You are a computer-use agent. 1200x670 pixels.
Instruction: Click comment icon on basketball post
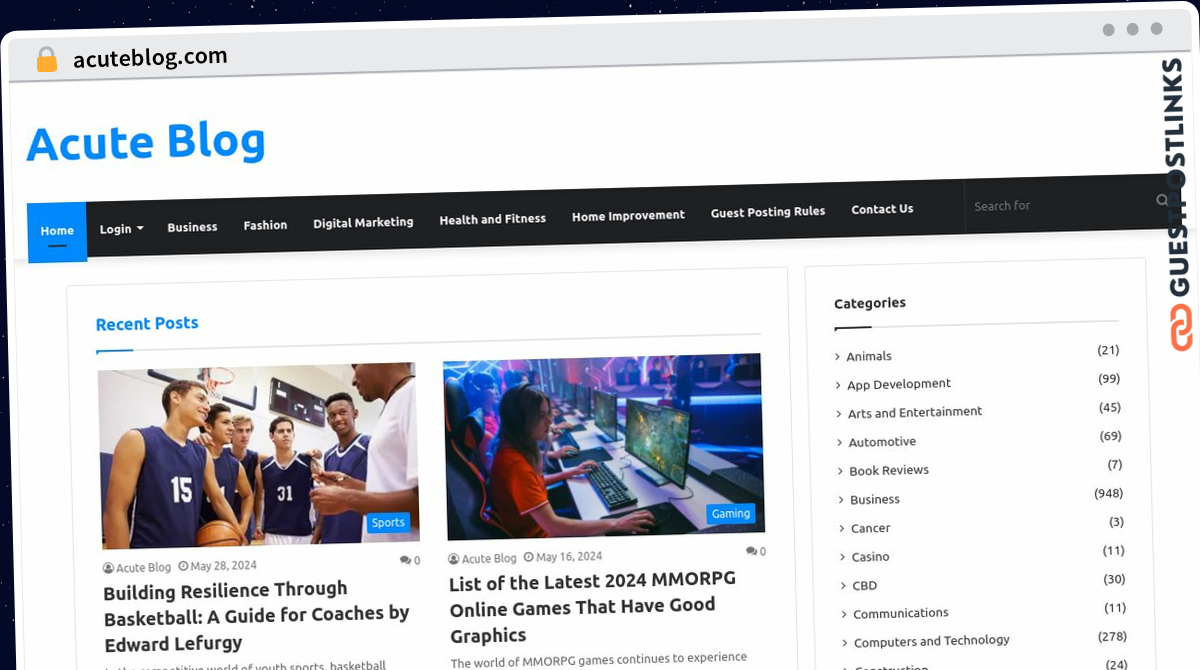(x=405, y=561)
